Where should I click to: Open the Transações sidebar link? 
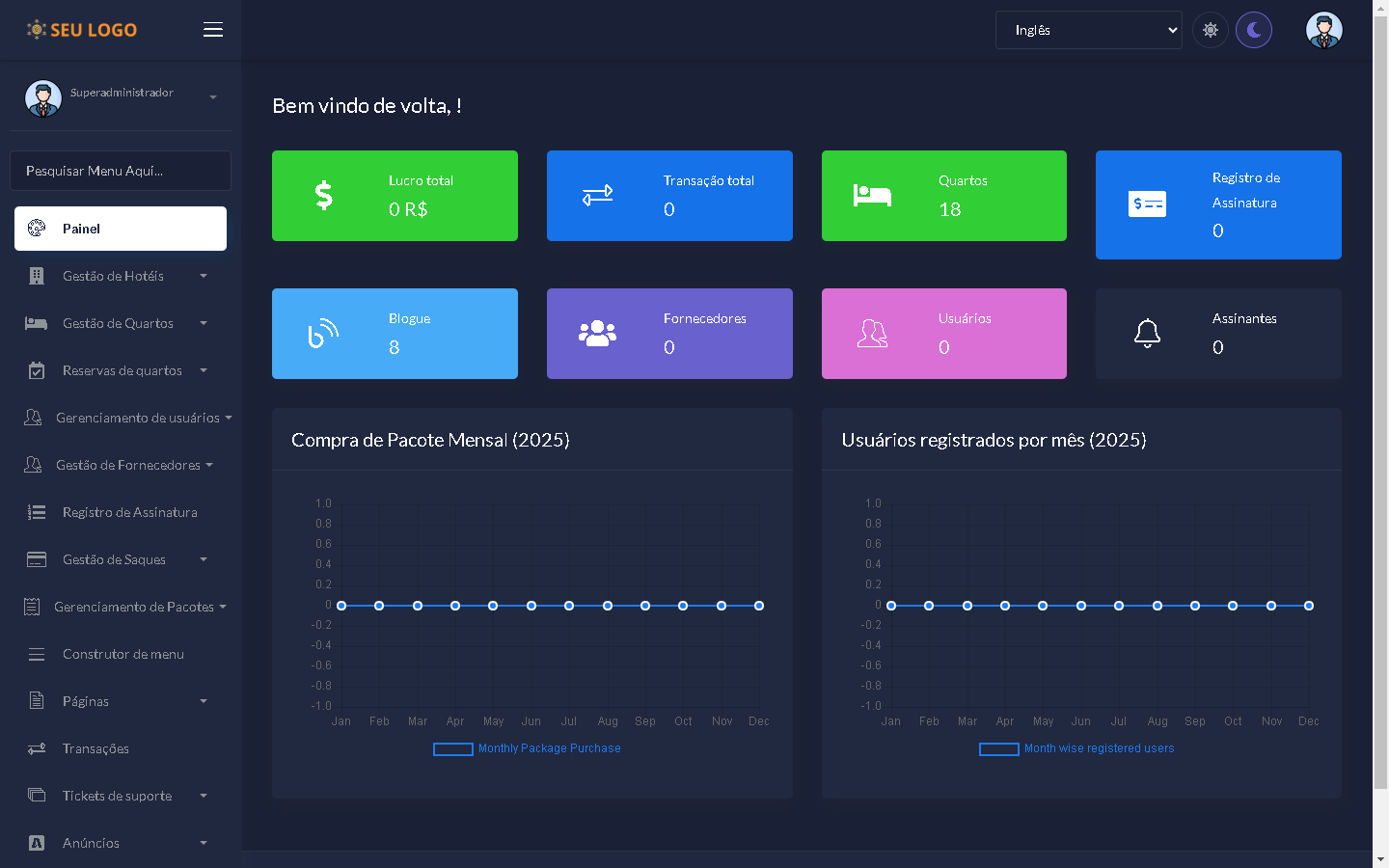coord(95,748)
